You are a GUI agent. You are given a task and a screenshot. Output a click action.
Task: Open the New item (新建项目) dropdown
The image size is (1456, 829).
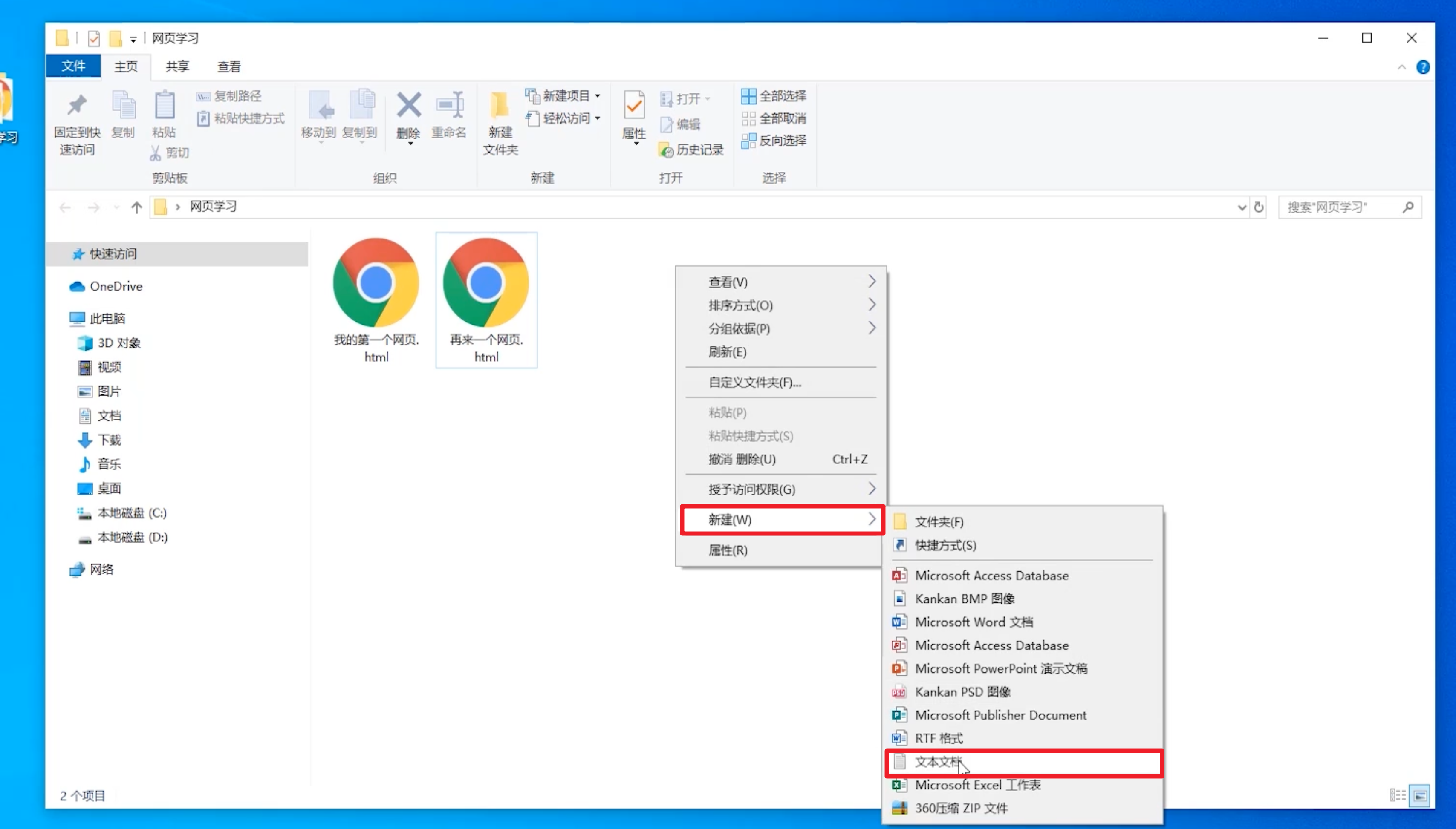click(563, 96)
